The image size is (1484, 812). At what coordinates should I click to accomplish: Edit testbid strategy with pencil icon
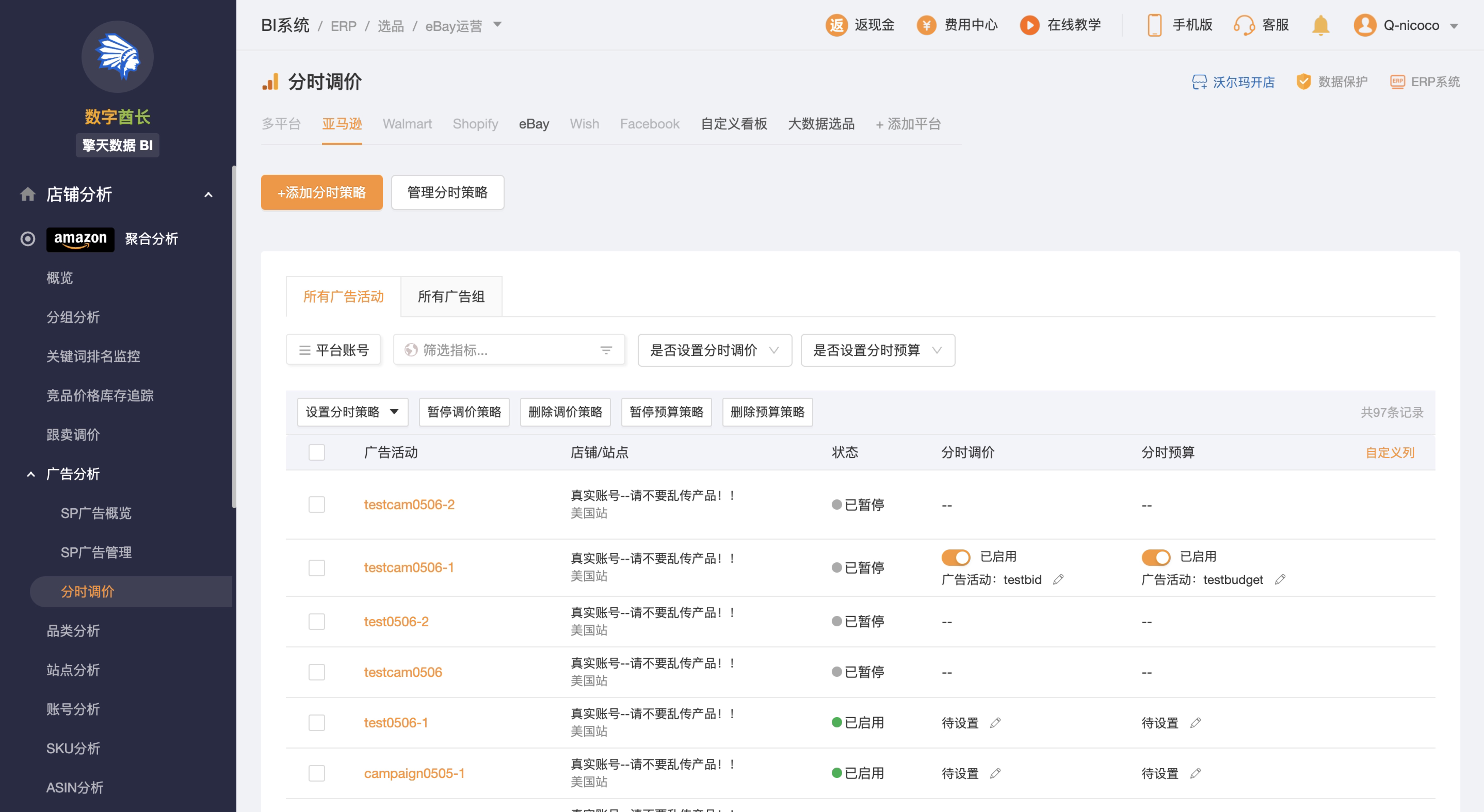pos(1058,579)
